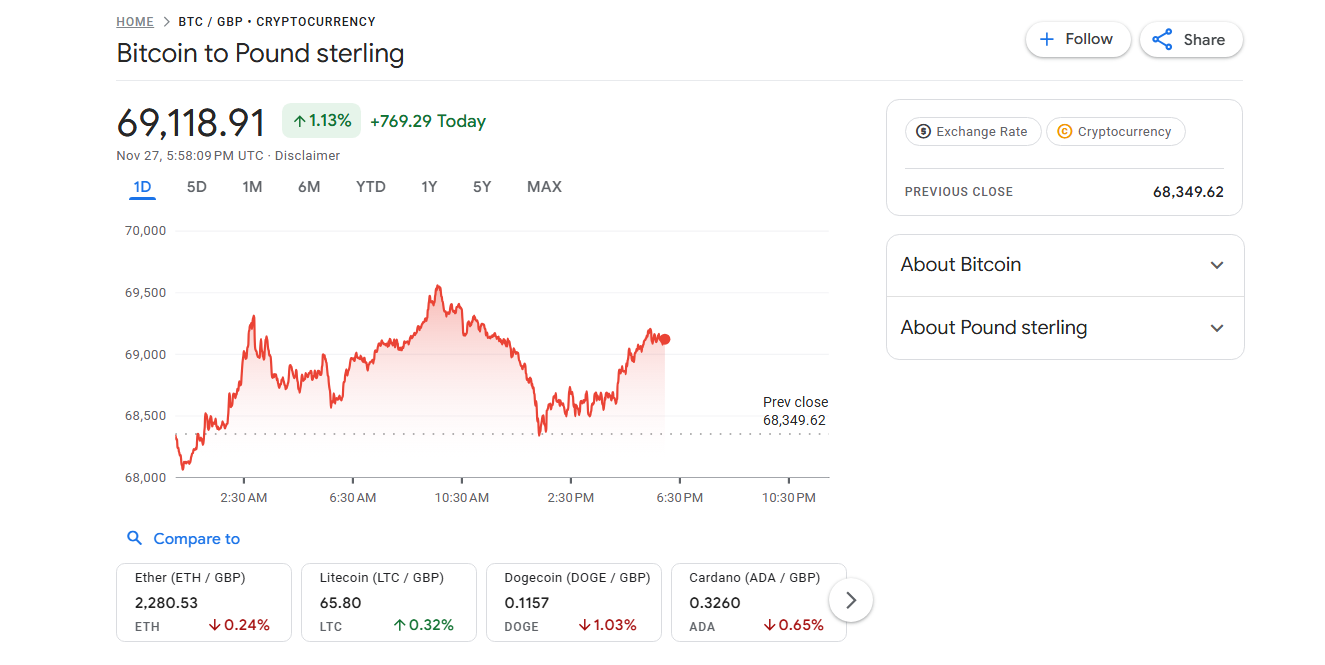Open the HOME breadcrumb link

135,21
